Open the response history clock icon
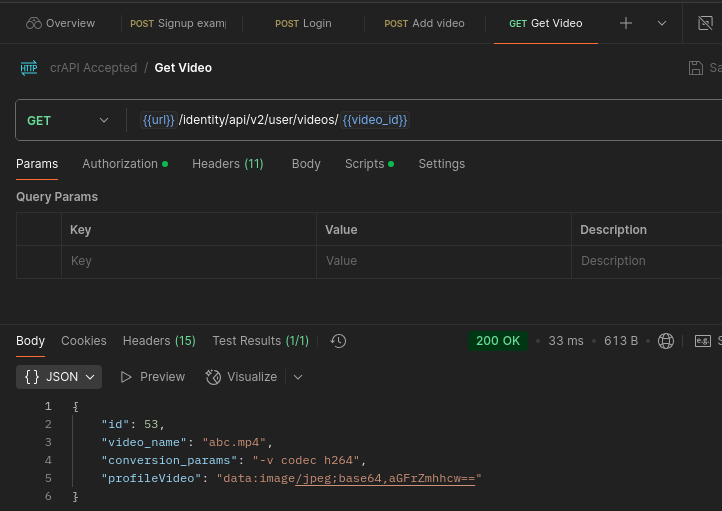 (338, 341)
